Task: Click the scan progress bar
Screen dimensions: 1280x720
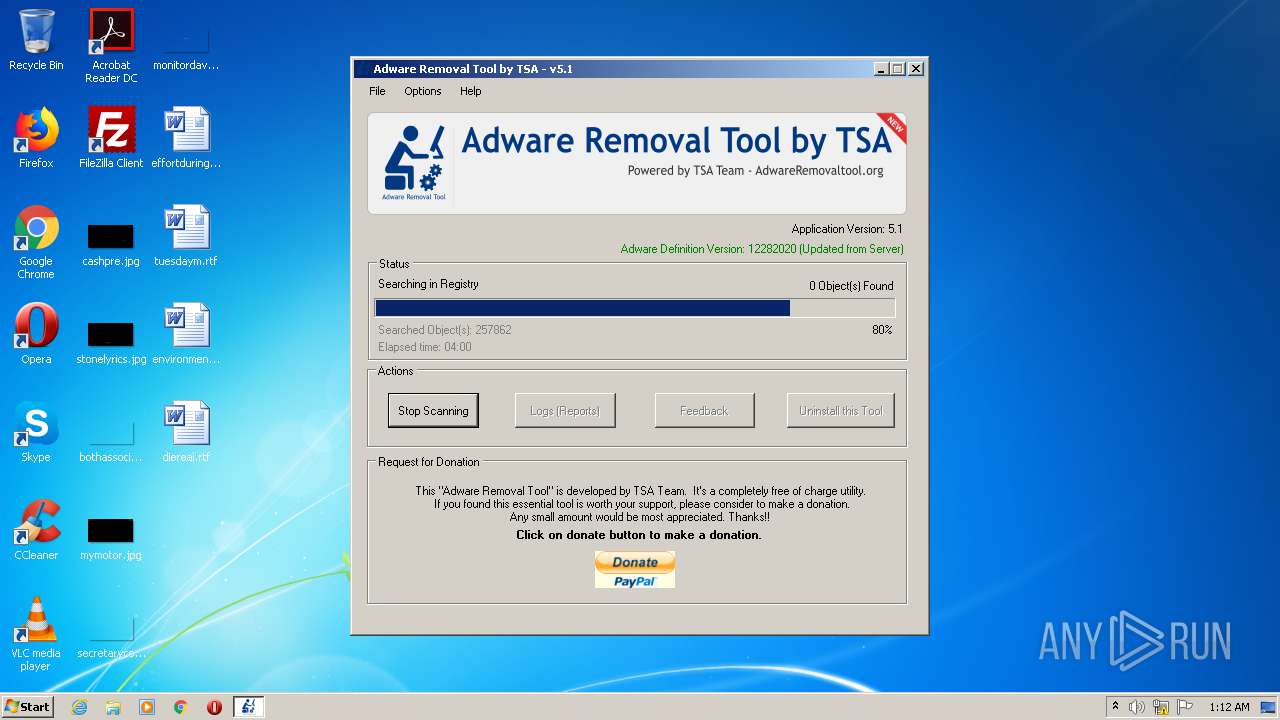Action: click(x=635, y=308)
